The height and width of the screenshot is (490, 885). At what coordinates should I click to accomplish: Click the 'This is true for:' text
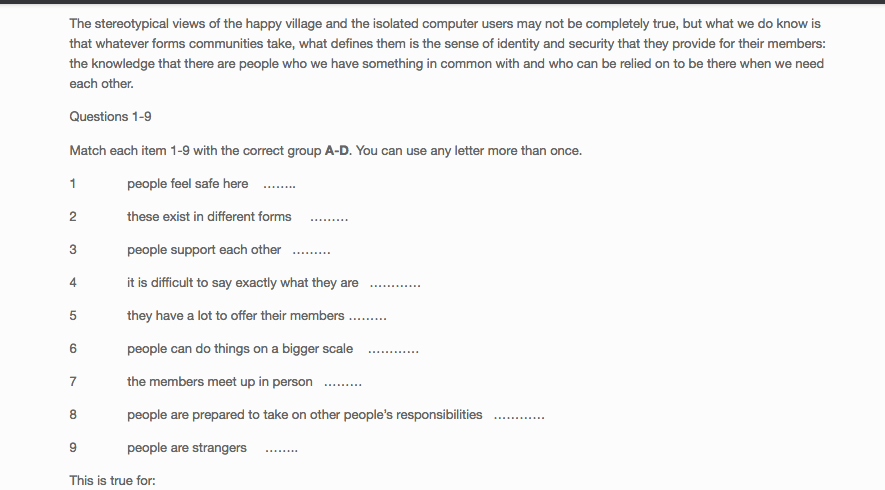click(x=112, y=480)
